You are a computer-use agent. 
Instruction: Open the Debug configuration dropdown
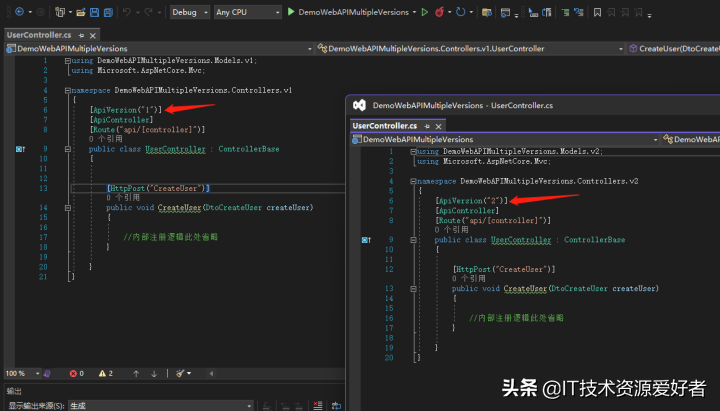190,12
